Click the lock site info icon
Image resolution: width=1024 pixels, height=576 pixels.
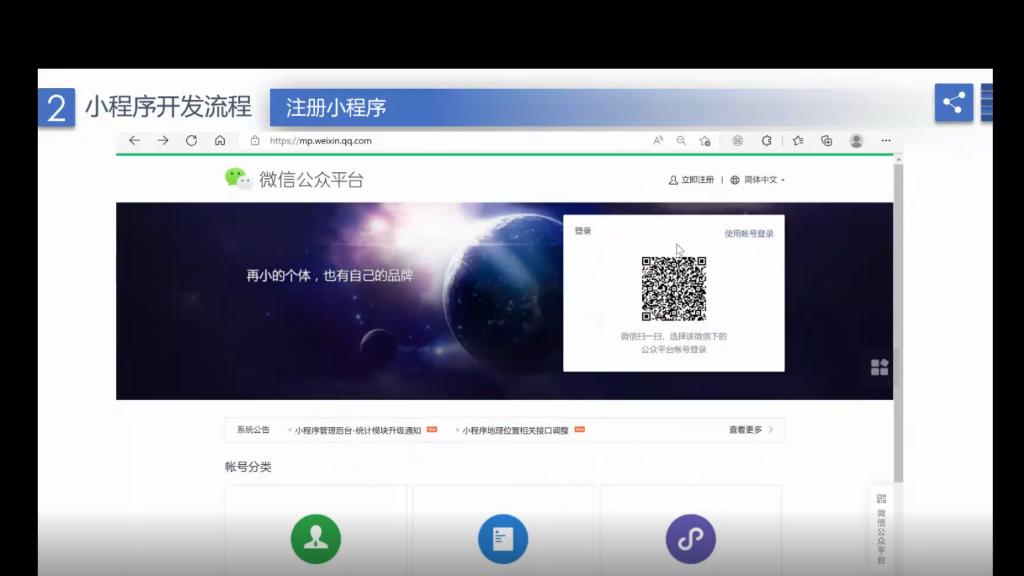pos(255,140)
